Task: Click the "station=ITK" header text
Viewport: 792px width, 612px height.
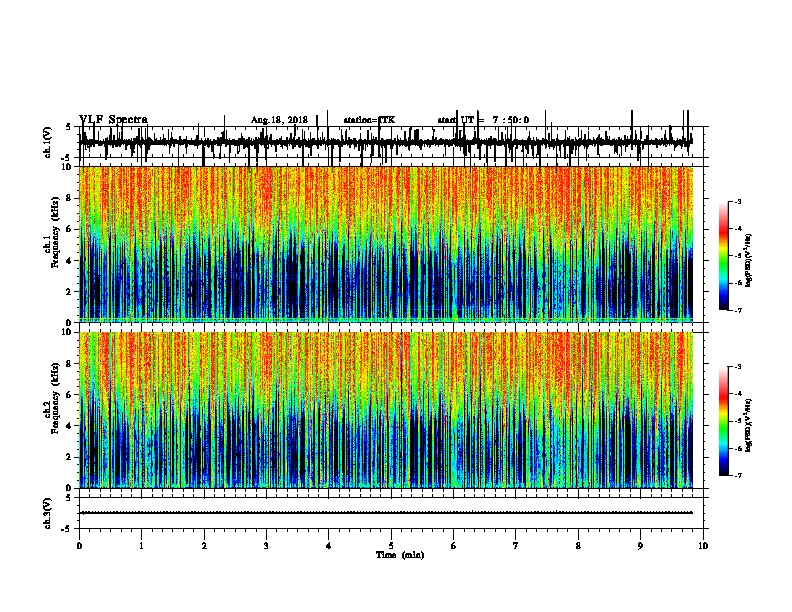Action: point(369,120)
